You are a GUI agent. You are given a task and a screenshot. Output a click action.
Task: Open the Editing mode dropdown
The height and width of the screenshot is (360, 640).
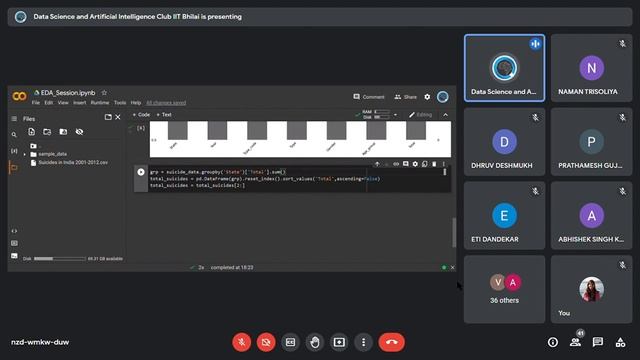(420, 115)
